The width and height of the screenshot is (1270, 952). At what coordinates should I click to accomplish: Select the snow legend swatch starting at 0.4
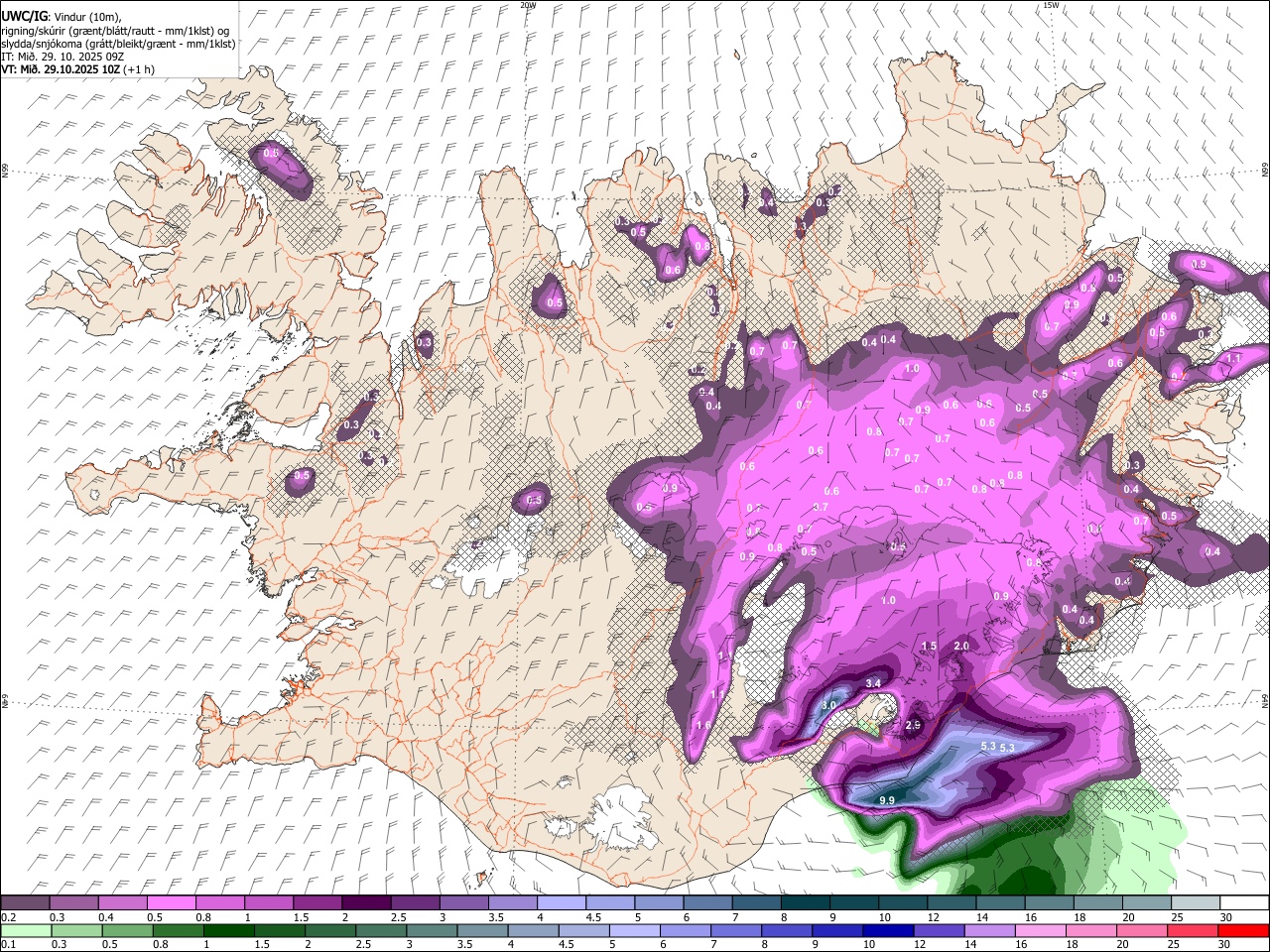coord(123,903)
